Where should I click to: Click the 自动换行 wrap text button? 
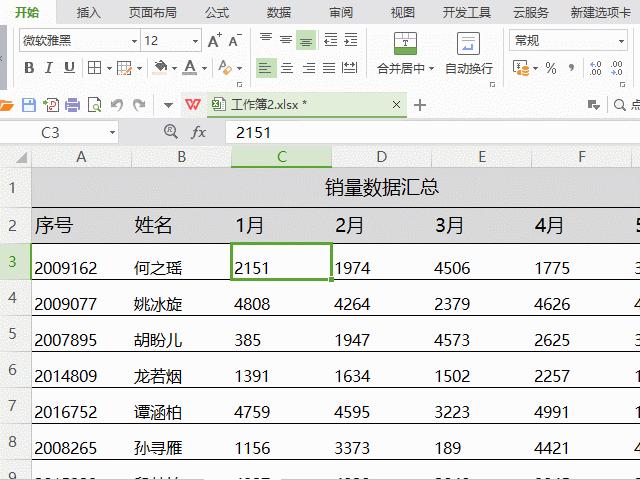pyautogui.click(x=468, y=54)
